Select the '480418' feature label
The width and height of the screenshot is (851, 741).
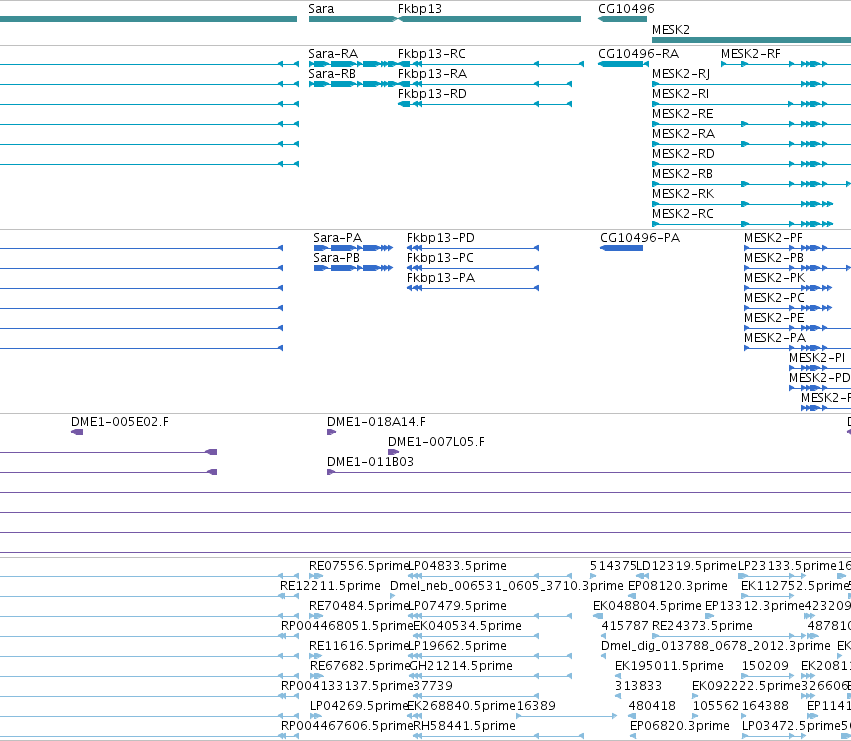(652, 706)
